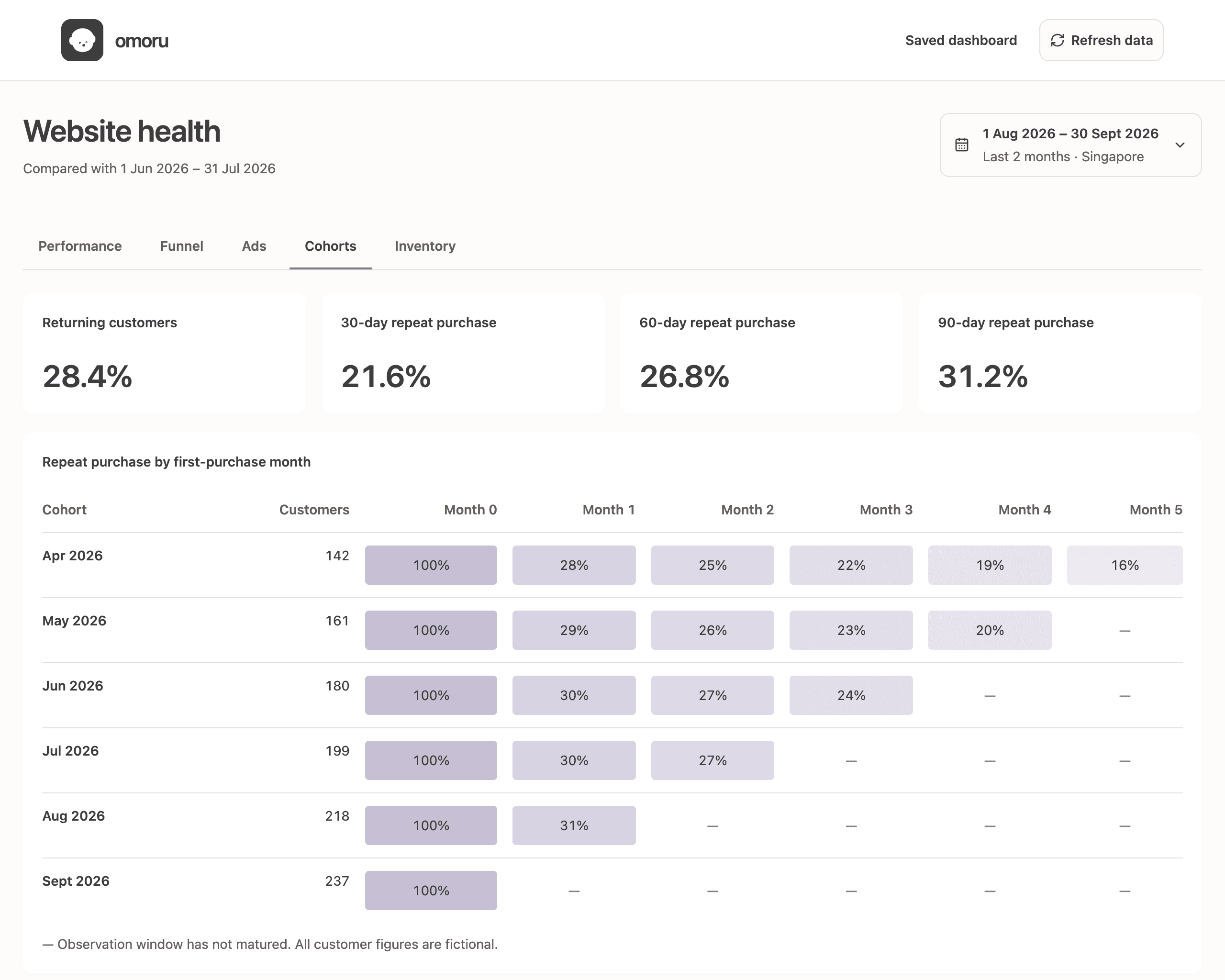Expand the date range chevron

tap(1180, 145)
